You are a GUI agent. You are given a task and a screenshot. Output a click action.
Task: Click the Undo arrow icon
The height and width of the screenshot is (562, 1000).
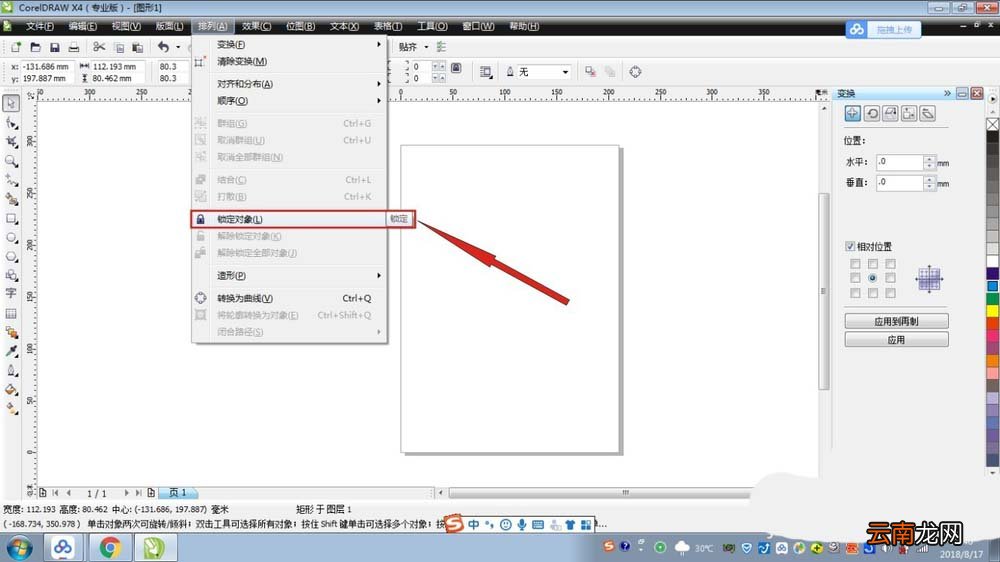click(164, 47)
